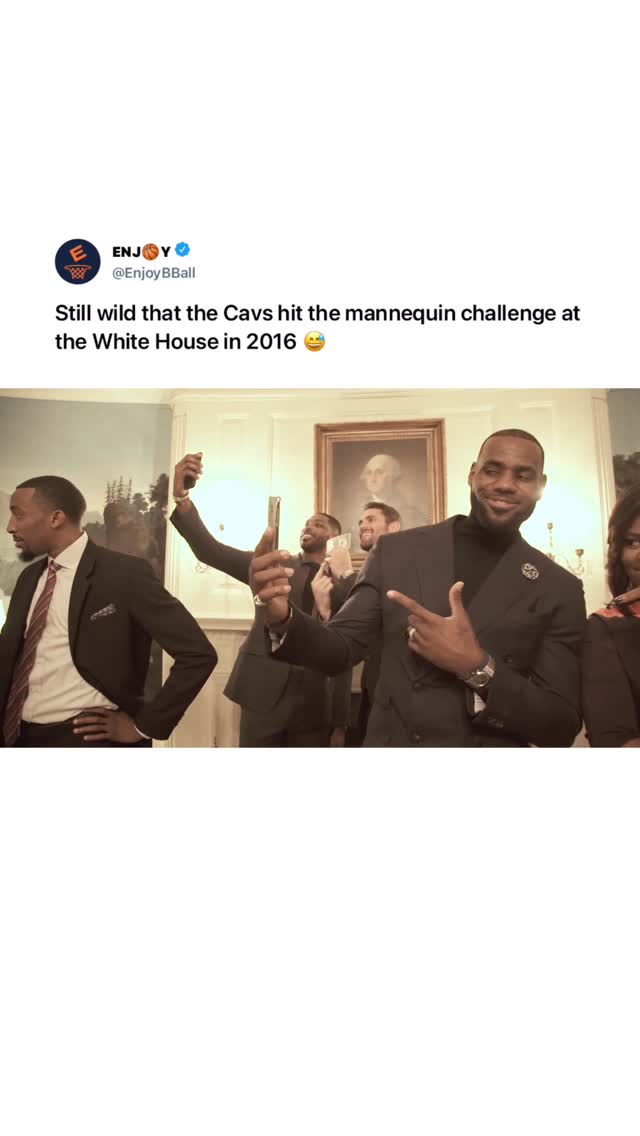Open the EnjoyBBall profile avatar
This screenshot has height=1136, width=640.
tap(78, 262)
